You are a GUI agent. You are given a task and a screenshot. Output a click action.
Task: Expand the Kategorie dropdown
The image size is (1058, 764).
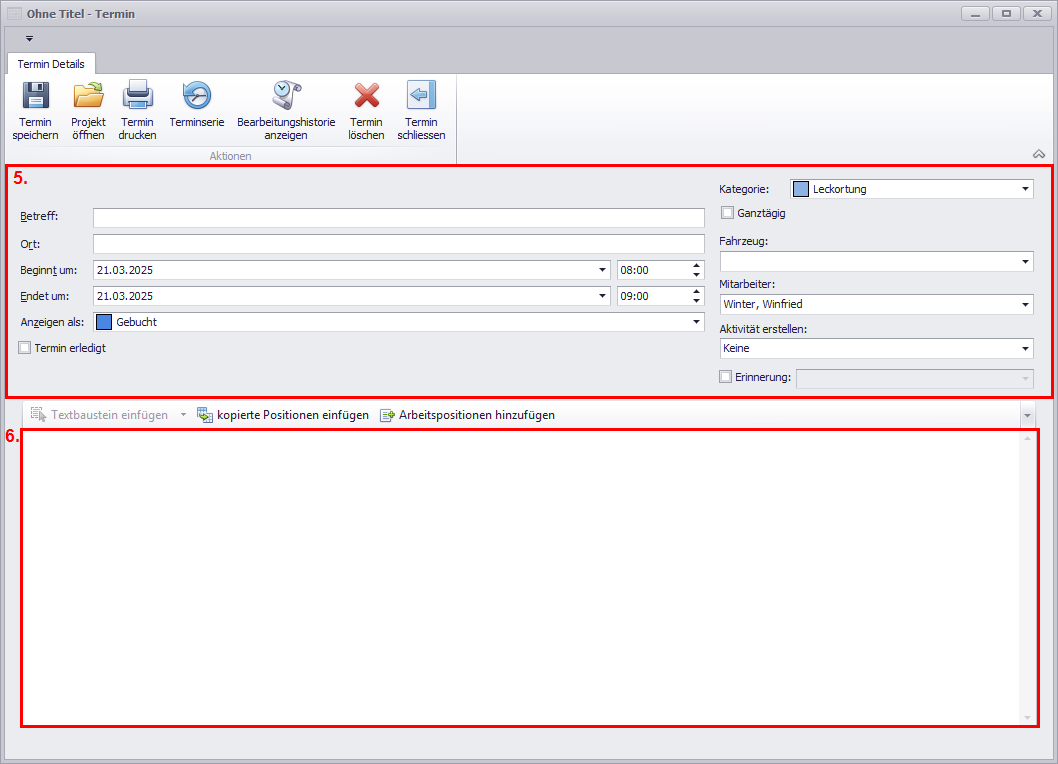1025,189
